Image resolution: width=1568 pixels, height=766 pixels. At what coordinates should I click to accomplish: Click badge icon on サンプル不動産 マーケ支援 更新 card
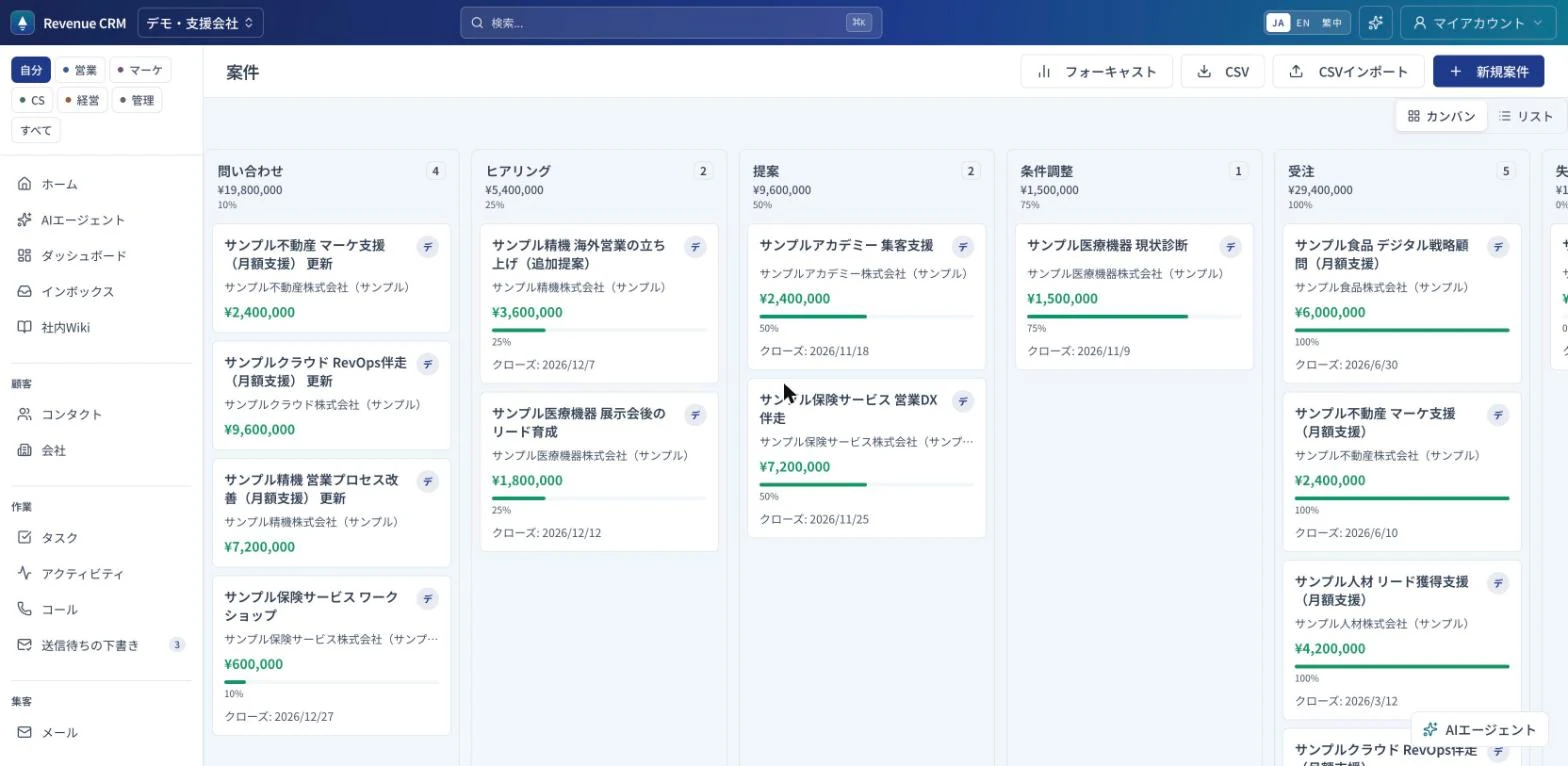pyautogui.click(x=428, y=246)
